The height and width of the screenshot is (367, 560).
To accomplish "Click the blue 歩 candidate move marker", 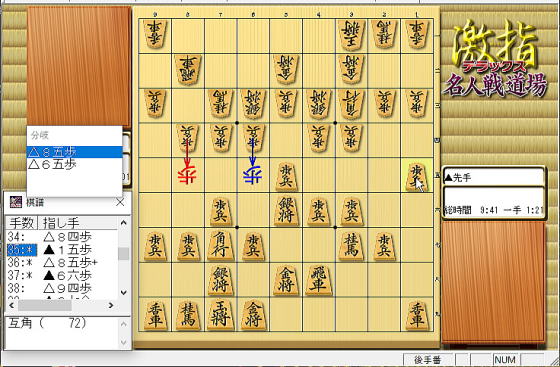I will pos(252,175).
